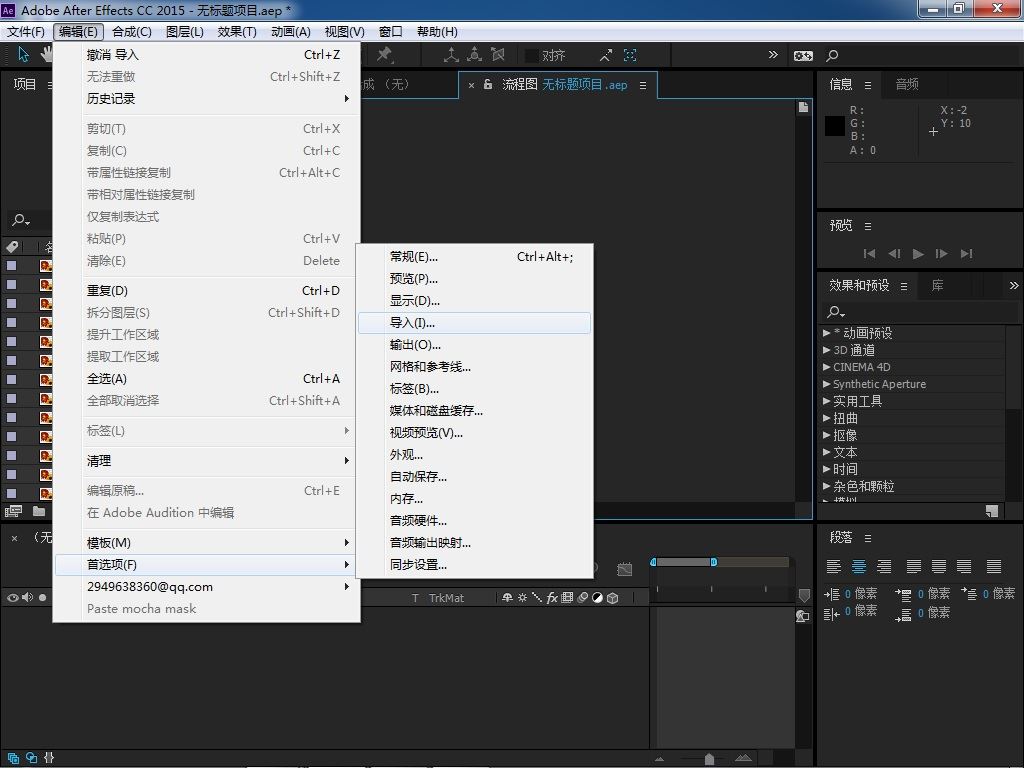Click the 3D Layer cube column icon

click(x=613, y=598)
